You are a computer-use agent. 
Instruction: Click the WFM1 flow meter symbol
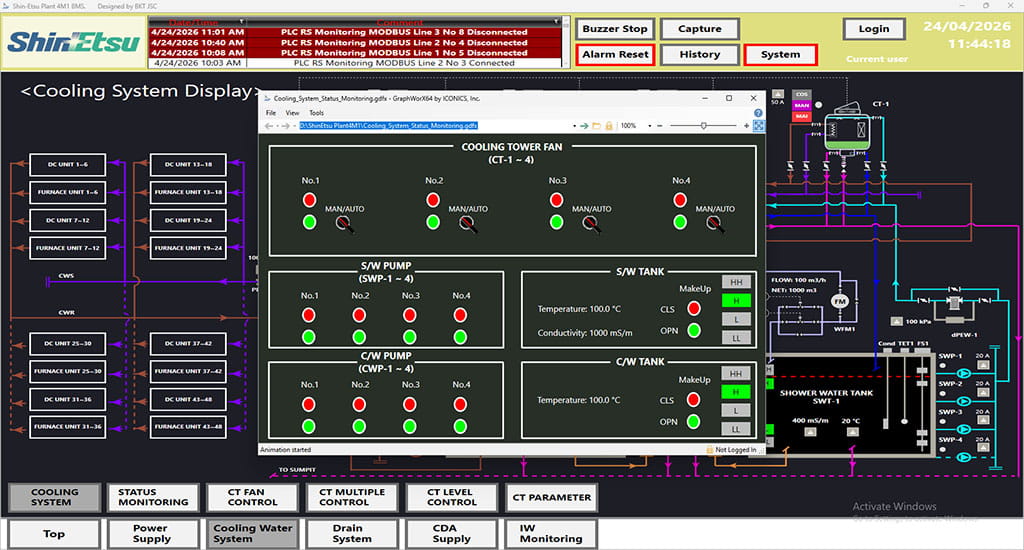[x=840, y=301]
